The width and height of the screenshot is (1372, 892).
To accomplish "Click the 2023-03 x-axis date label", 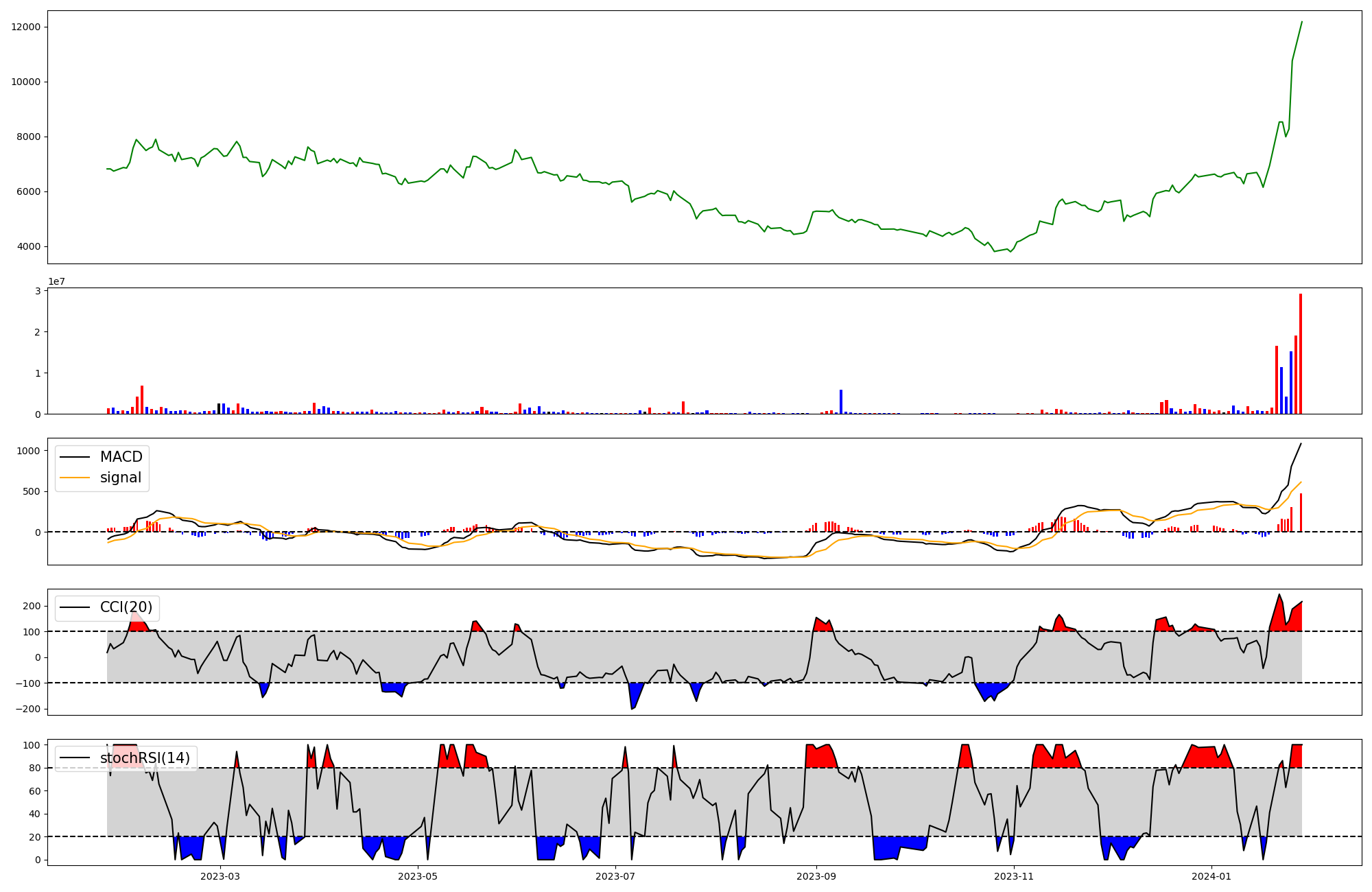I will coord(220,876).
